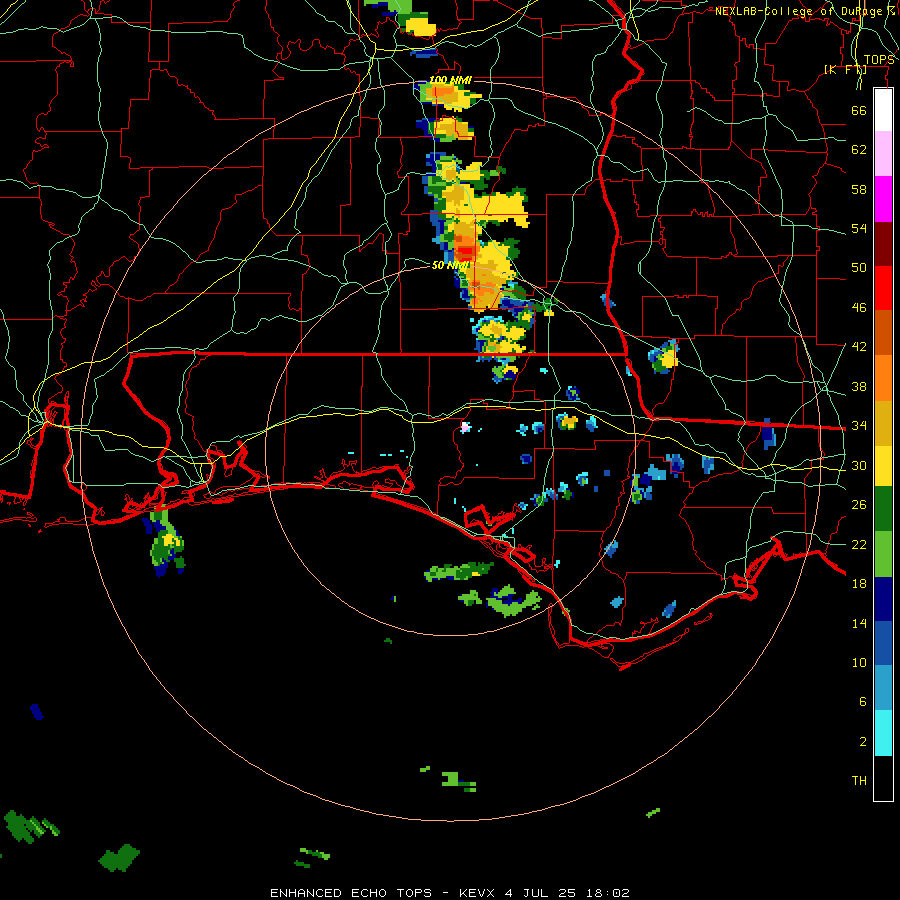Click the '26' legend value
This screenshot has width=900, height=900.
859,505
